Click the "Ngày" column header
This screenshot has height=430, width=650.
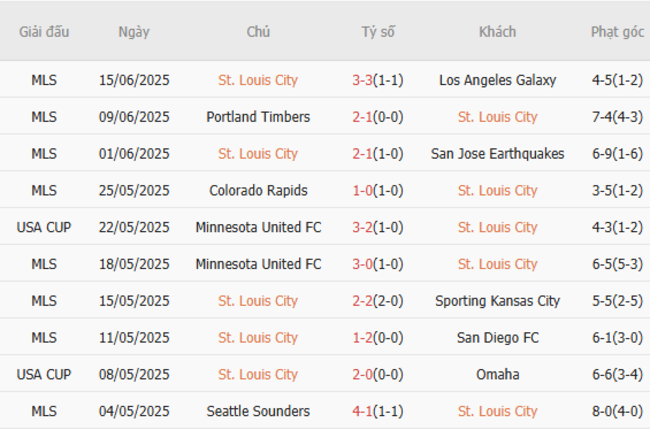click(134, 32)
